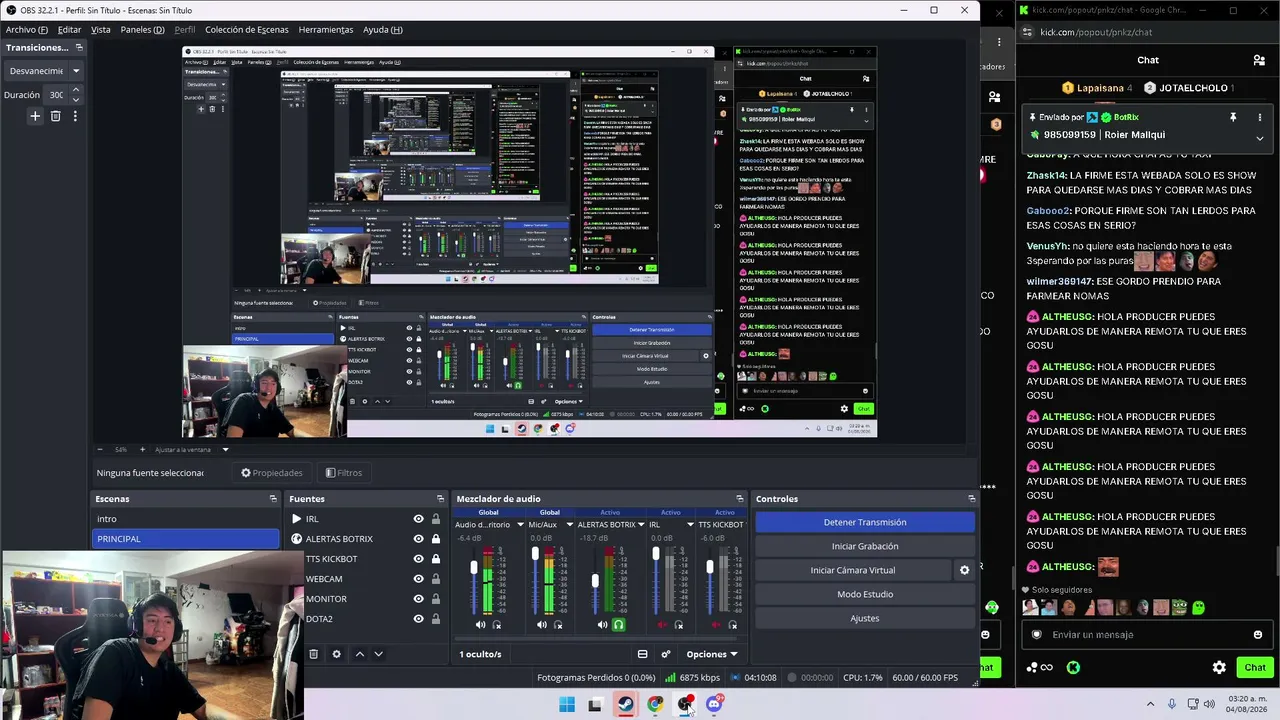Viewport: 1280px width, 720px height.
Task: Undock the Fuentes panel
Action: (x=440, y=499)
